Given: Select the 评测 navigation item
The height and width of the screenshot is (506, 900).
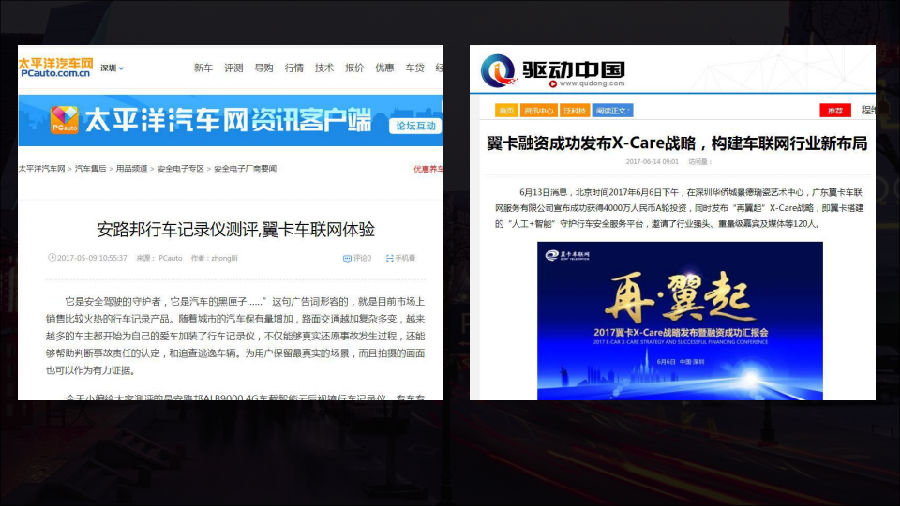Looking at the screenshot, I should [x=233, y=68].
